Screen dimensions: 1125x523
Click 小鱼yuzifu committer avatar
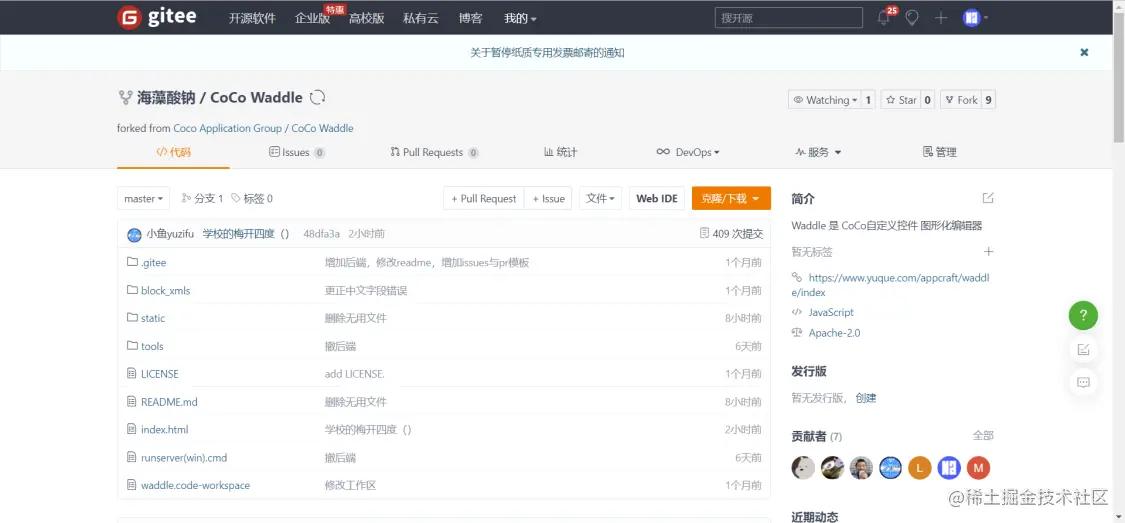click(134, 235)
